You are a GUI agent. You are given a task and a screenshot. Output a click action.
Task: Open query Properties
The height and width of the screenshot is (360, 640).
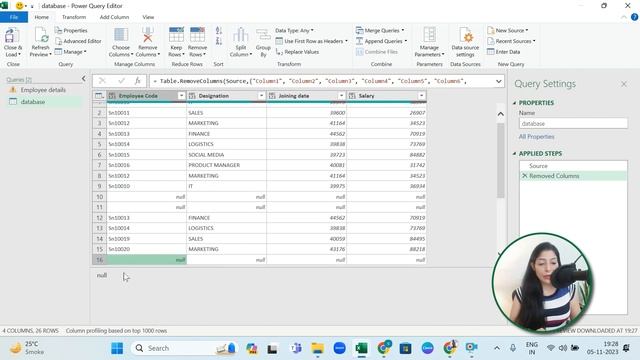point(71,30)
